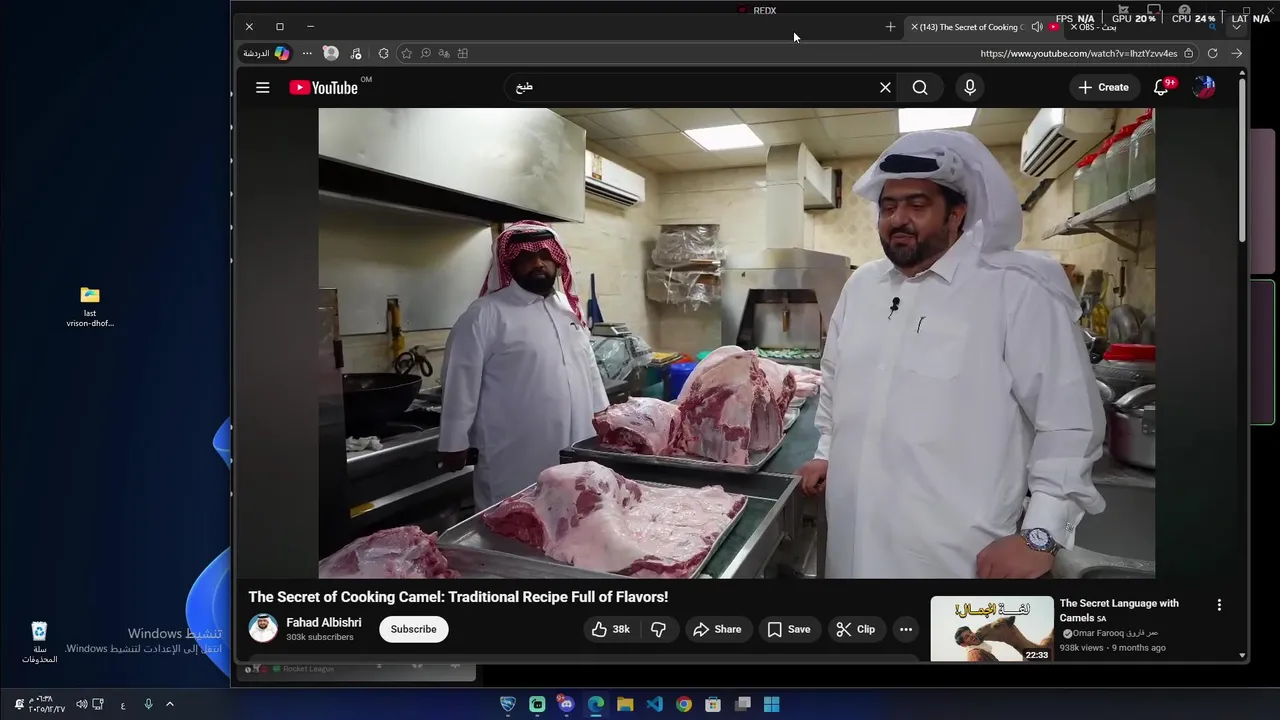Dislike the camel cooking video

tap(659, 629)
